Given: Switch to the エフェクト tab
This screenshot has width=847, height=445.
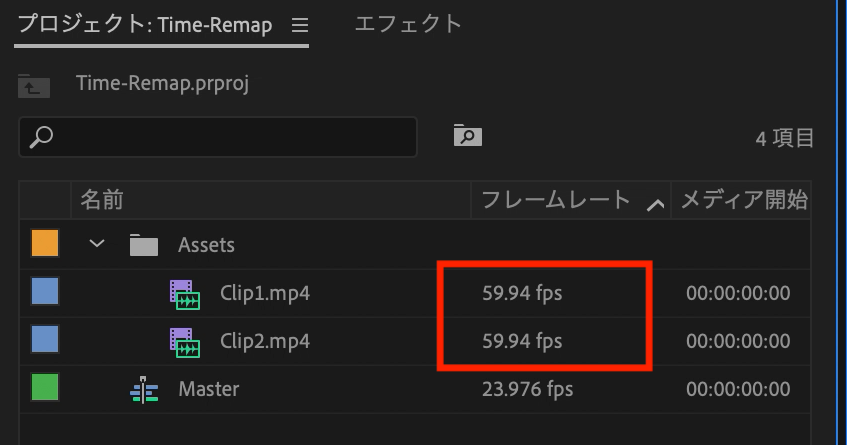Looking at the screenshot, I should (408, 24).
